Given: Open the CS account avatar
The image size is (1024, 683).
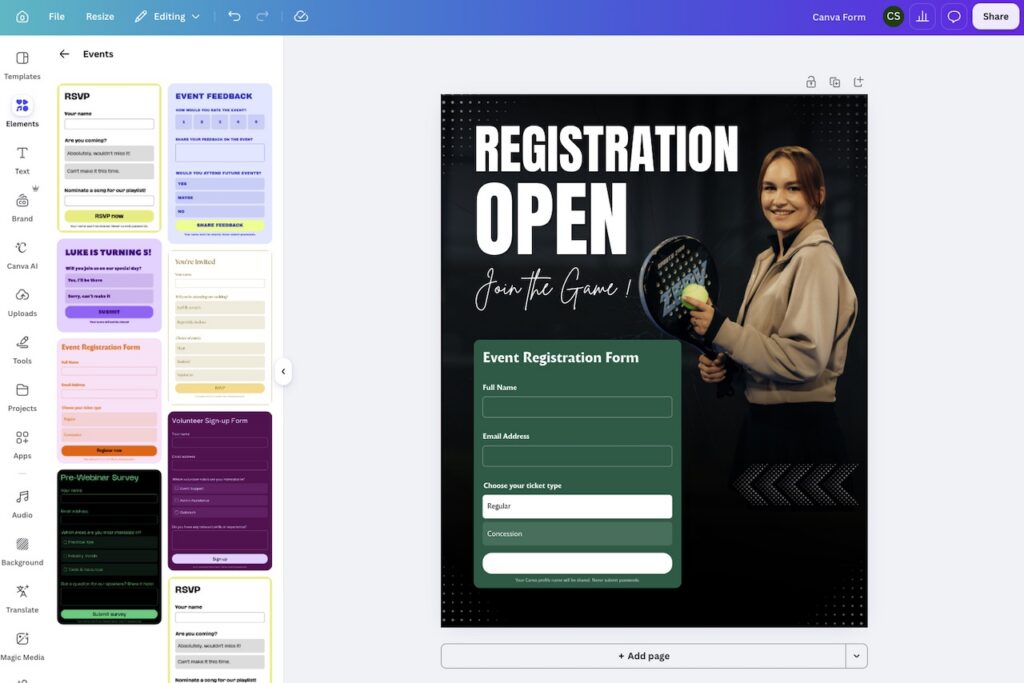Looking at the screenshot, I should [x=893, y=16].
